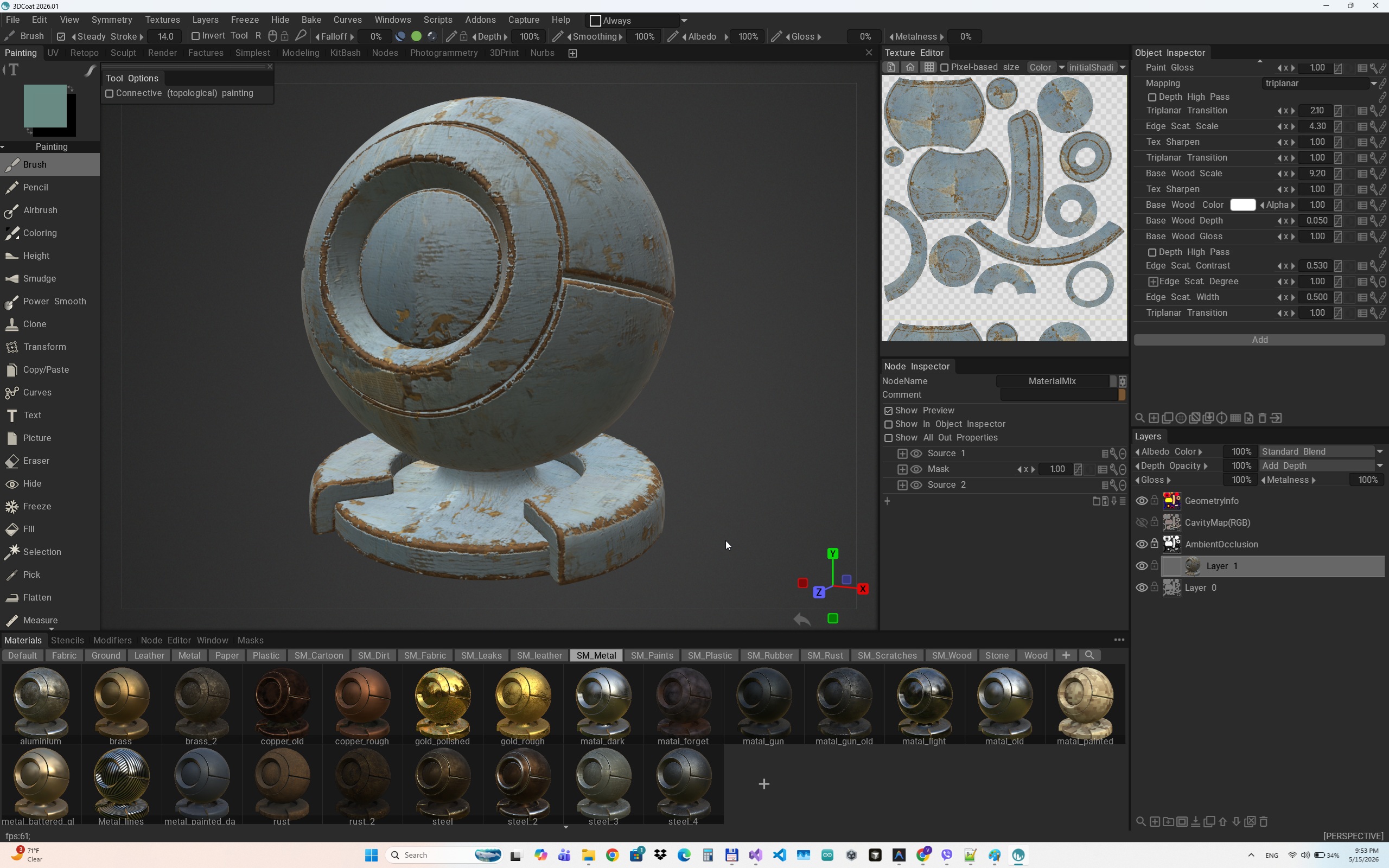The image size is (1389, 868).
Task: Switch to SM_Wood materials tab
Action: click(951, 655)
